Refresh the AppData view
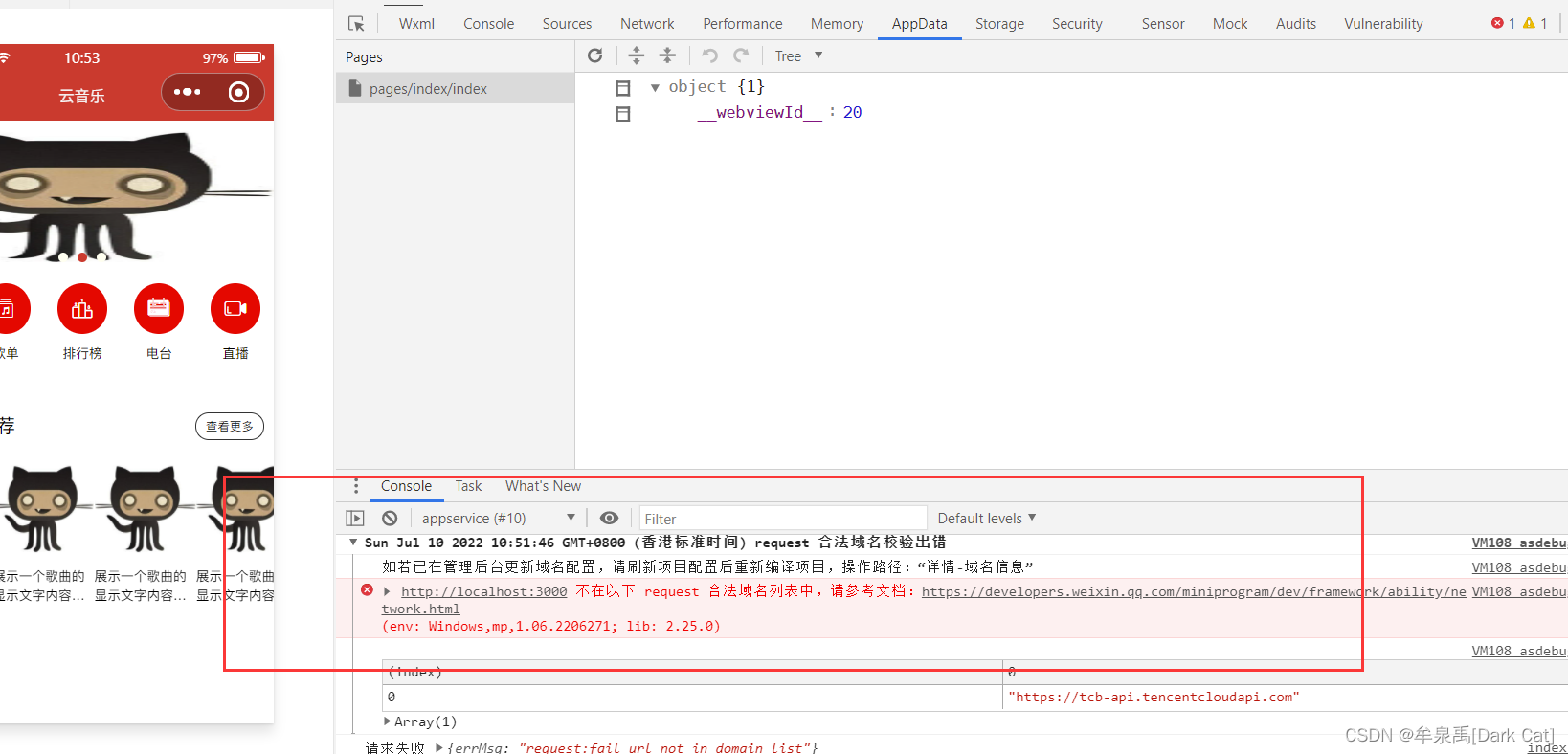This screenshot has width=1568, height=754. pyautogui.click(x=594, y=55)
